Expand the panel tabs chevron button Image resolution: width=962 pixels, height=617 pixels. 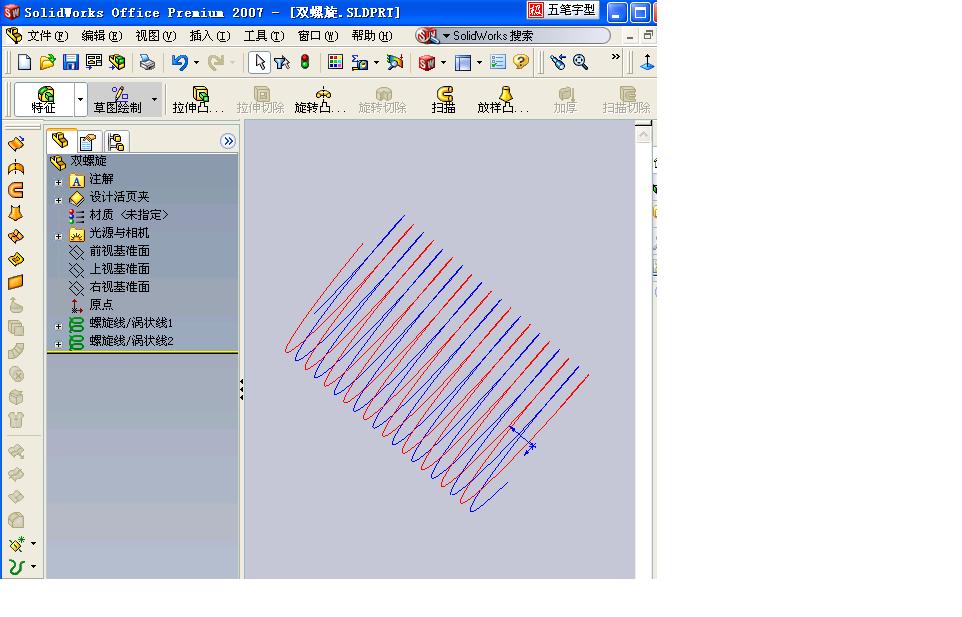coord(228,142)
